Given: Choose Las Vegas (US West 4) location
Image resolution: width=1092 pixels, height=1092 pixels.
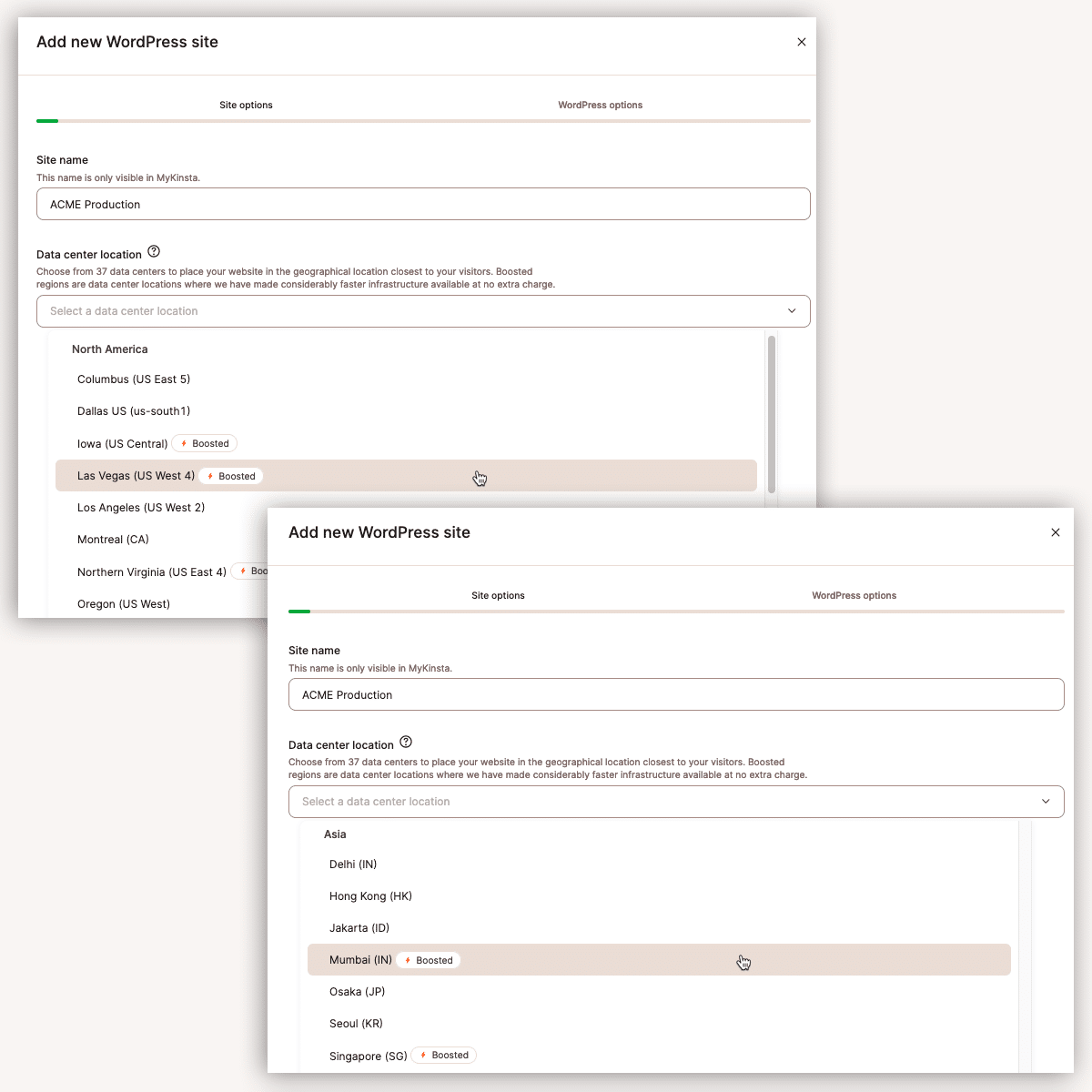Looking at the screenshot, I should (406, 476).
